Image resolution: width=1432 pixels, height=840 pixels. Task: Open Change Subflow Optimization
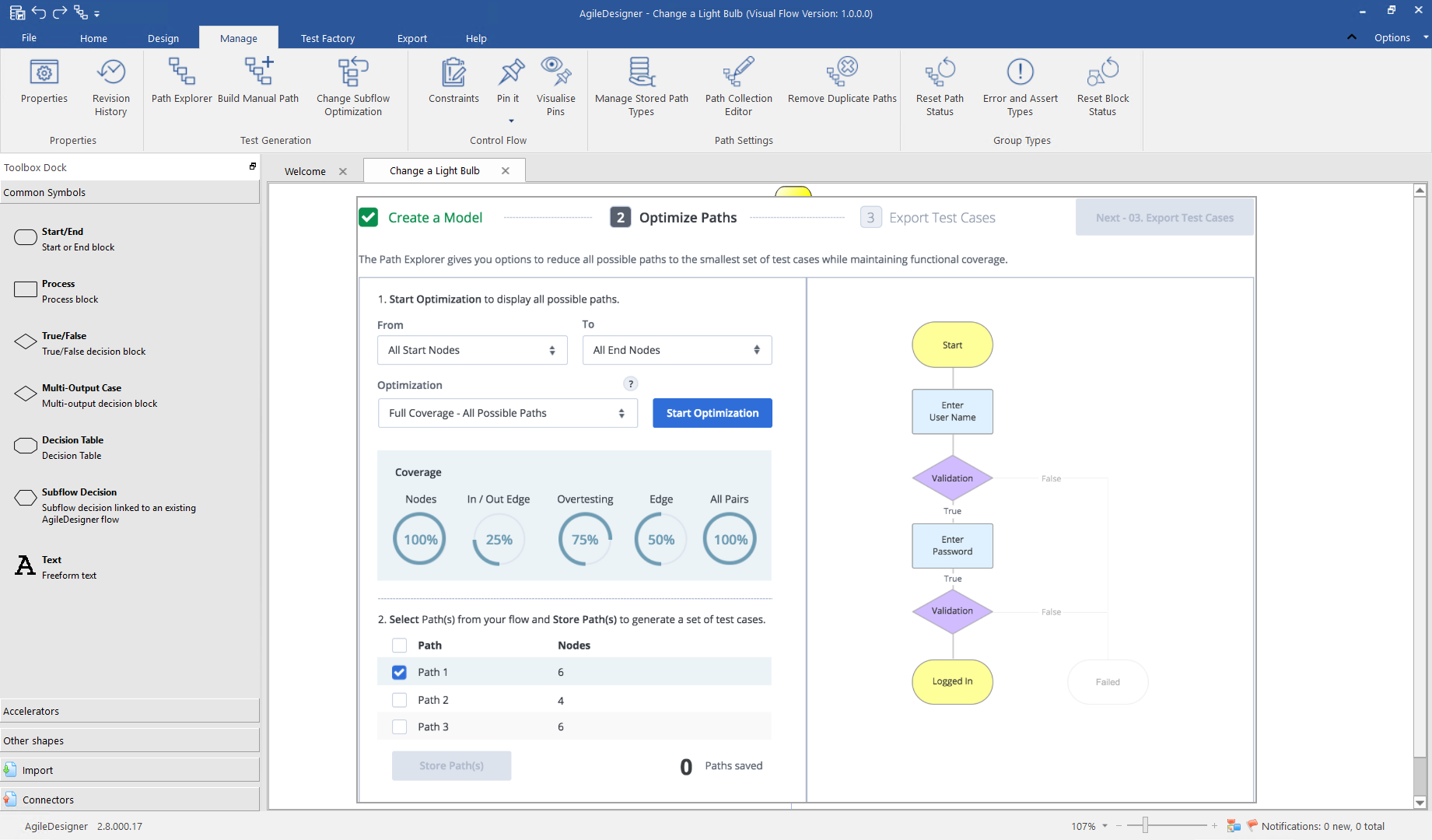(353, 87)
